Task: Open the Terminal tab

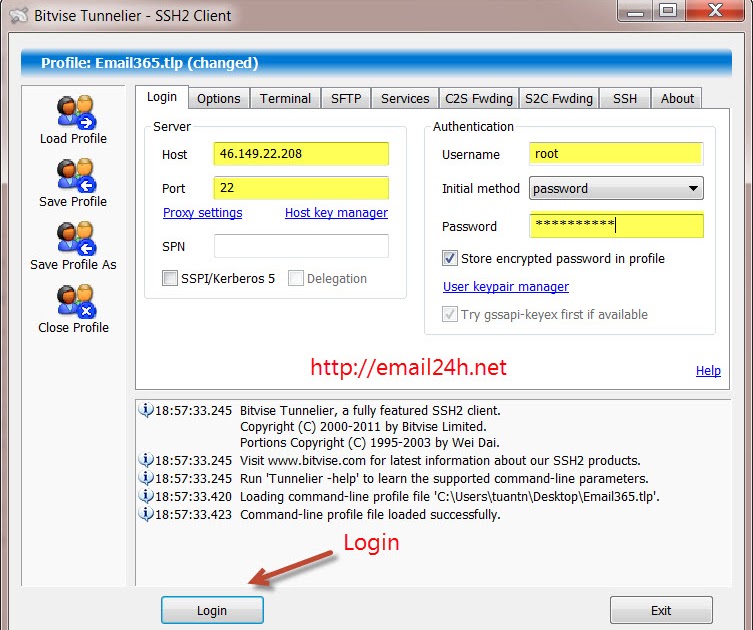Action: tap(285, 98)
